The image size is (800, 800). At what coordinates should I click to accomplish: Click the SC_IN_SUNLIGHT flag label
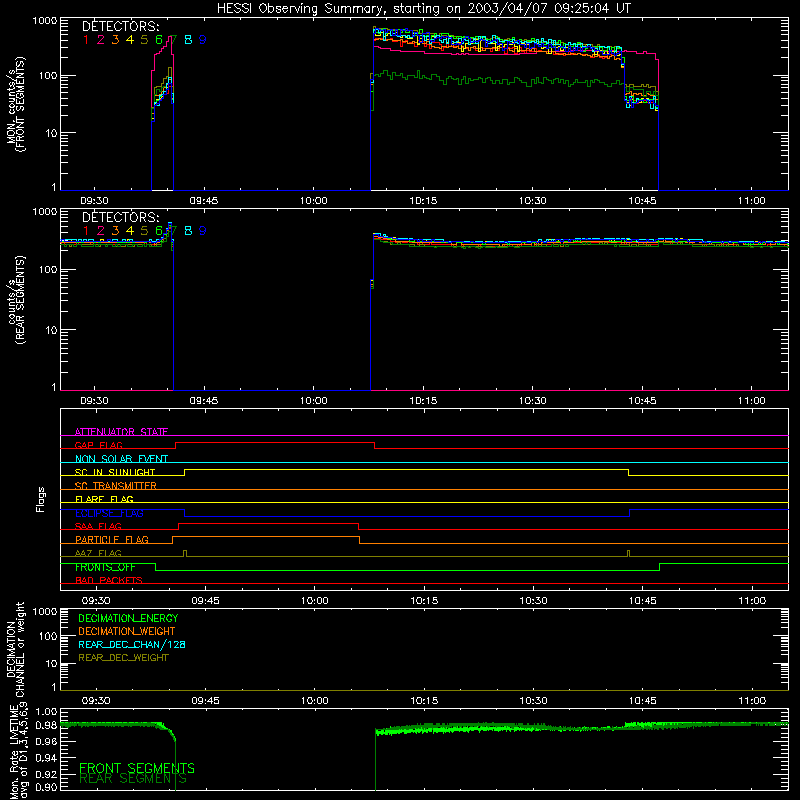[x=115, y=472]
